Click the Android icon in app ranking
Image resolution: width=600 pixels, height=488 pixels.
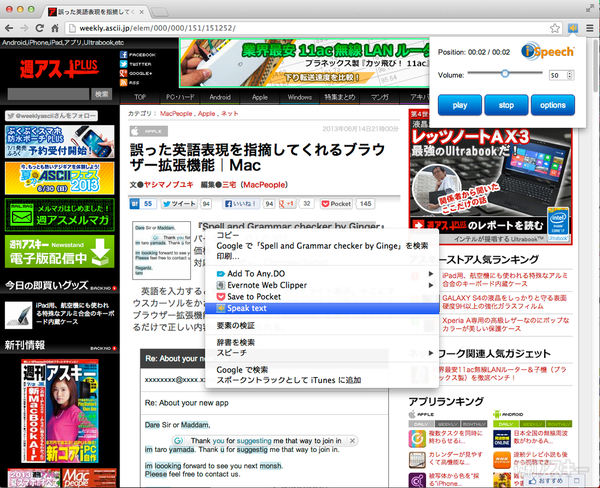(497, 415)
